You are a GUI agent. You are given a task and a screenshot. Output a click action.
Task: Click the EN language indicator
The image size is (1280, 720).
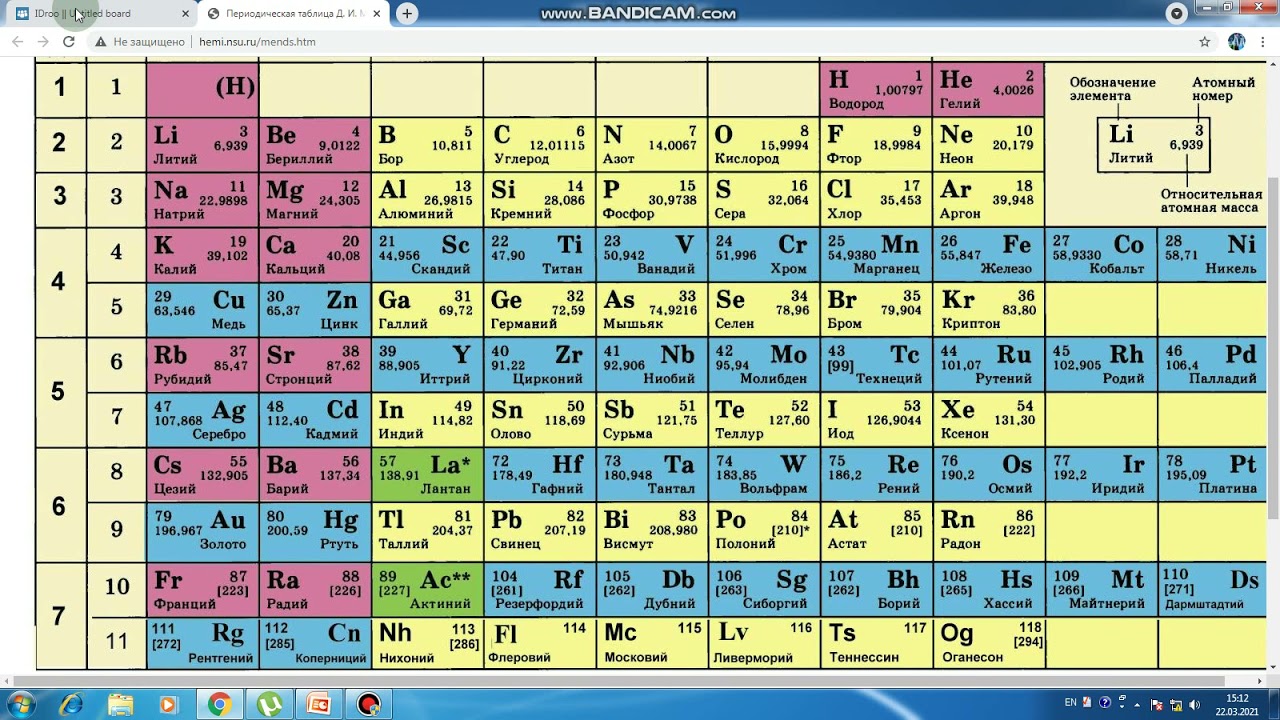pyautogui.click(x=1071, y=703)
